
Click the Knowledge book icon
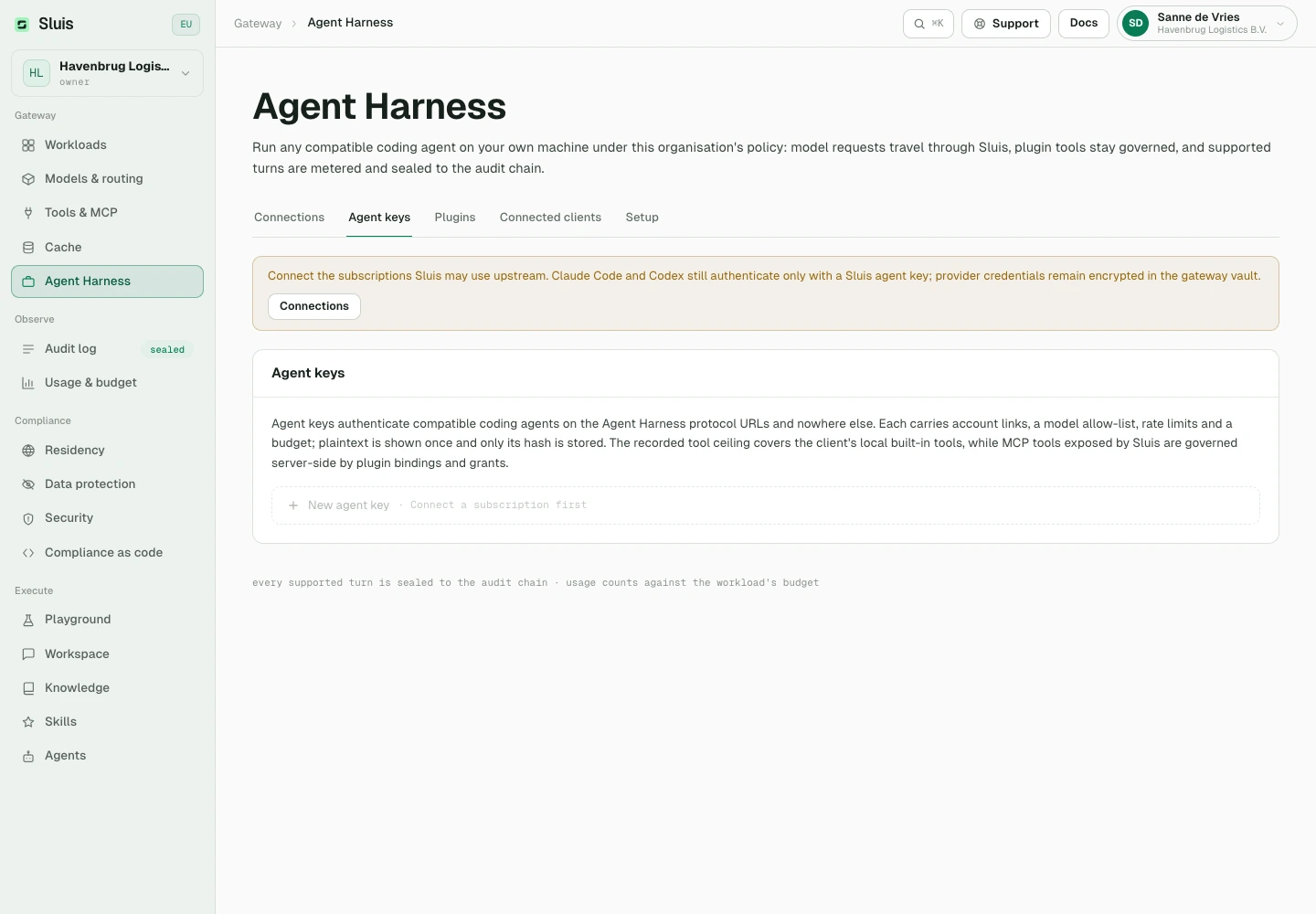coord(28,688)
